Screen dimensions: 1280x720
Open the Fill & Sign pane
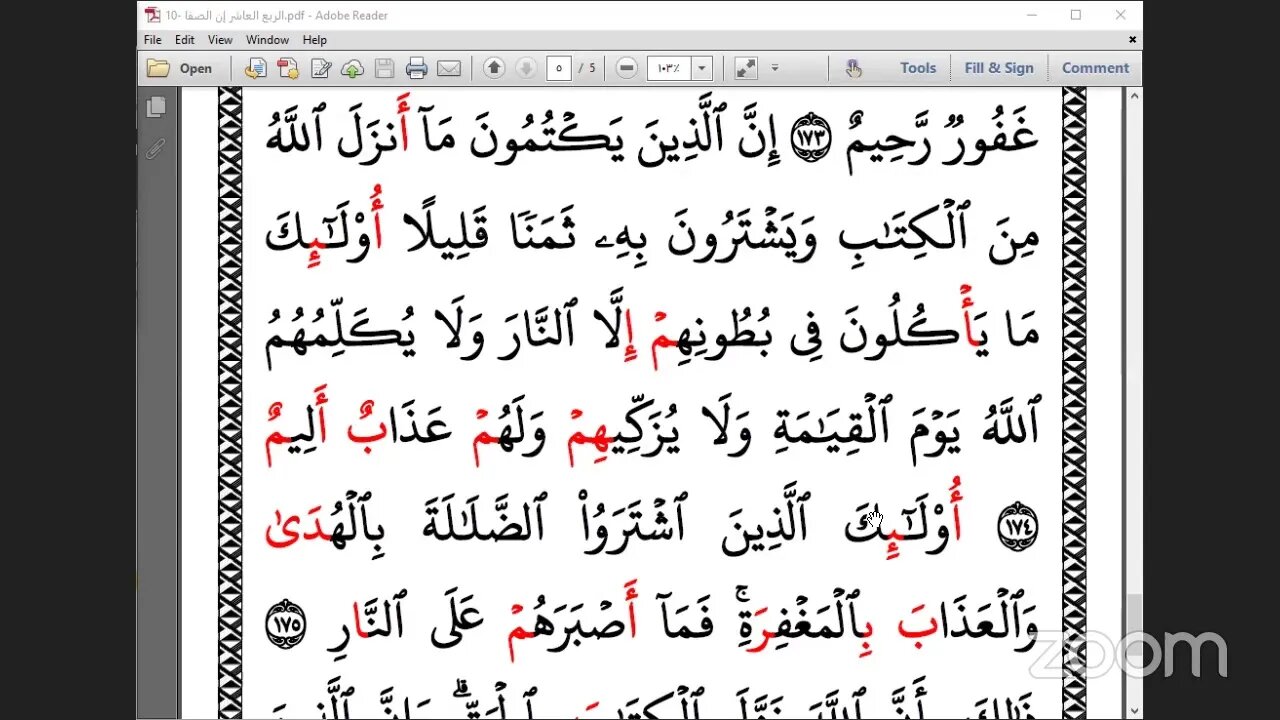(999, 68)
